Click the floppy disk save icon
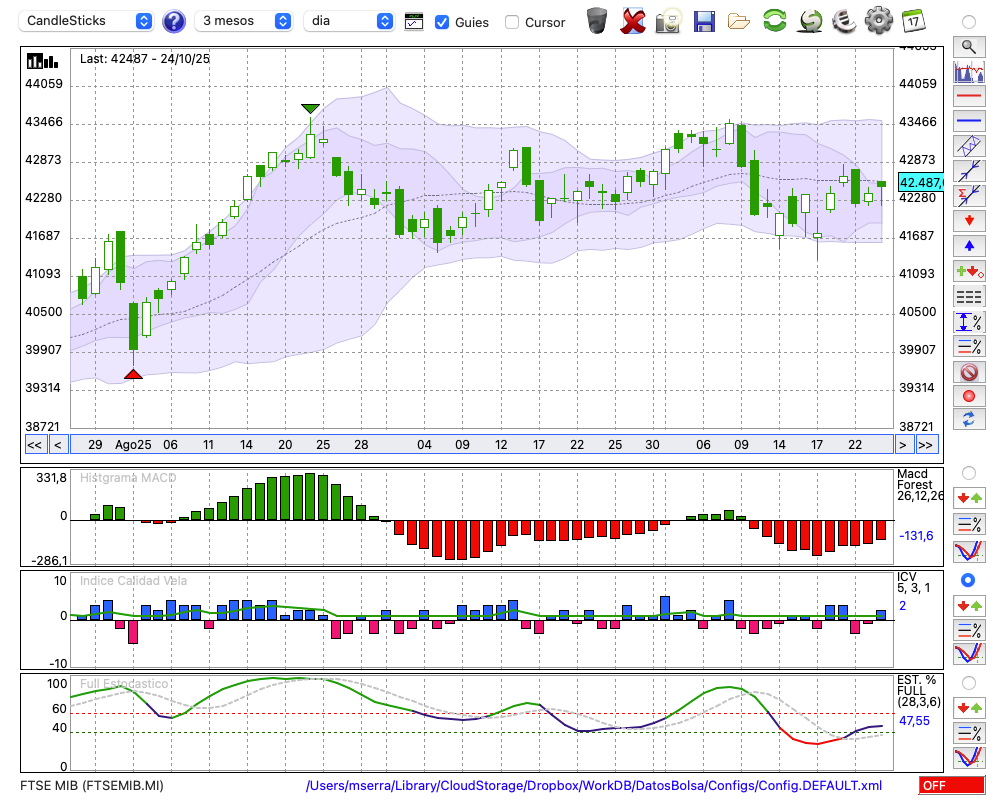Viewport: 1000px width, 800px height. pyautogui.click(x=704, y=21)
